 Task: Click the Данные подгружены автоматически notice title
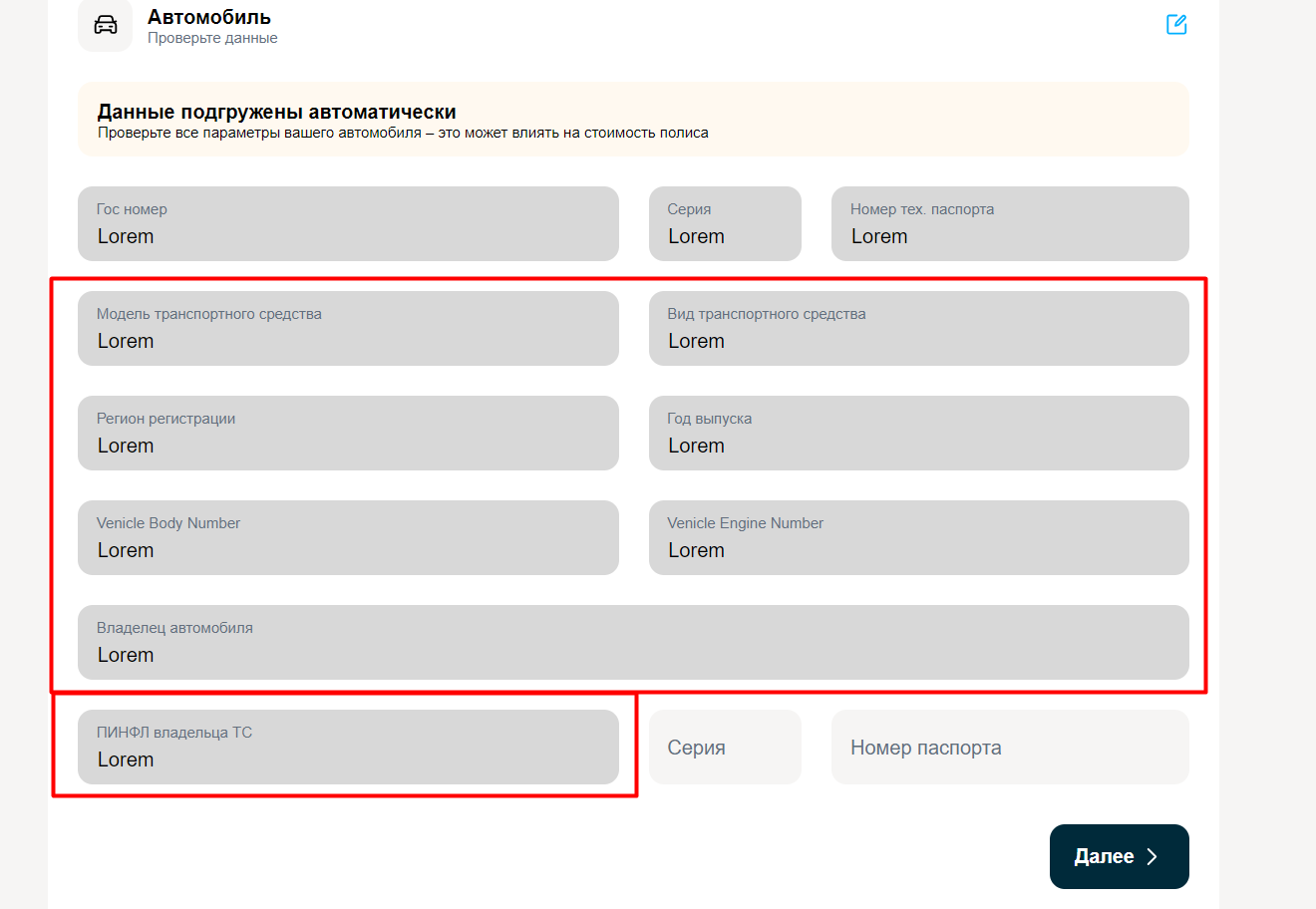tap(277, 112)
